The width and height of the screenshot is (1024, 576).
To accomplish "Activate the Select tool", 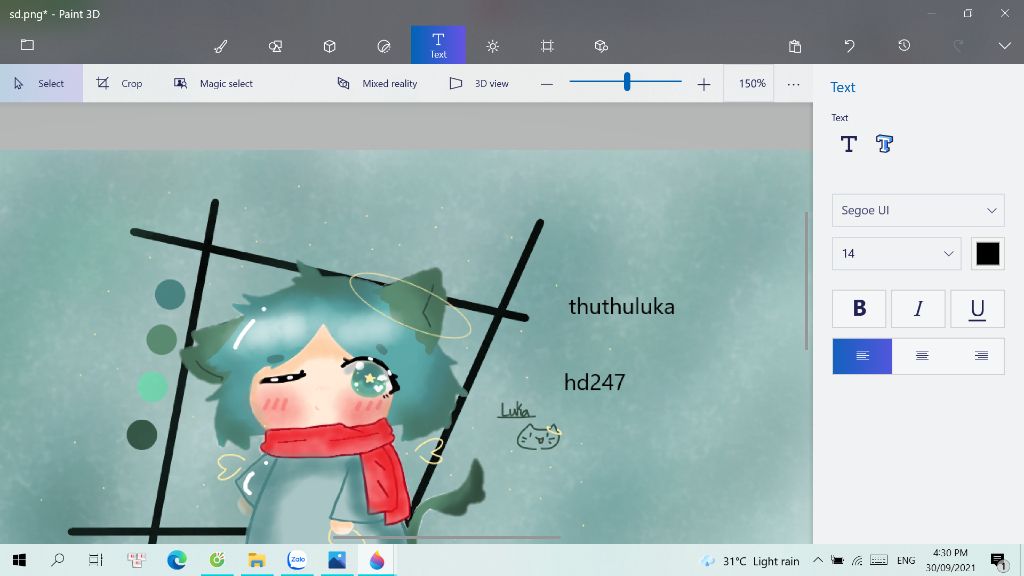I will tap(41, 84).
